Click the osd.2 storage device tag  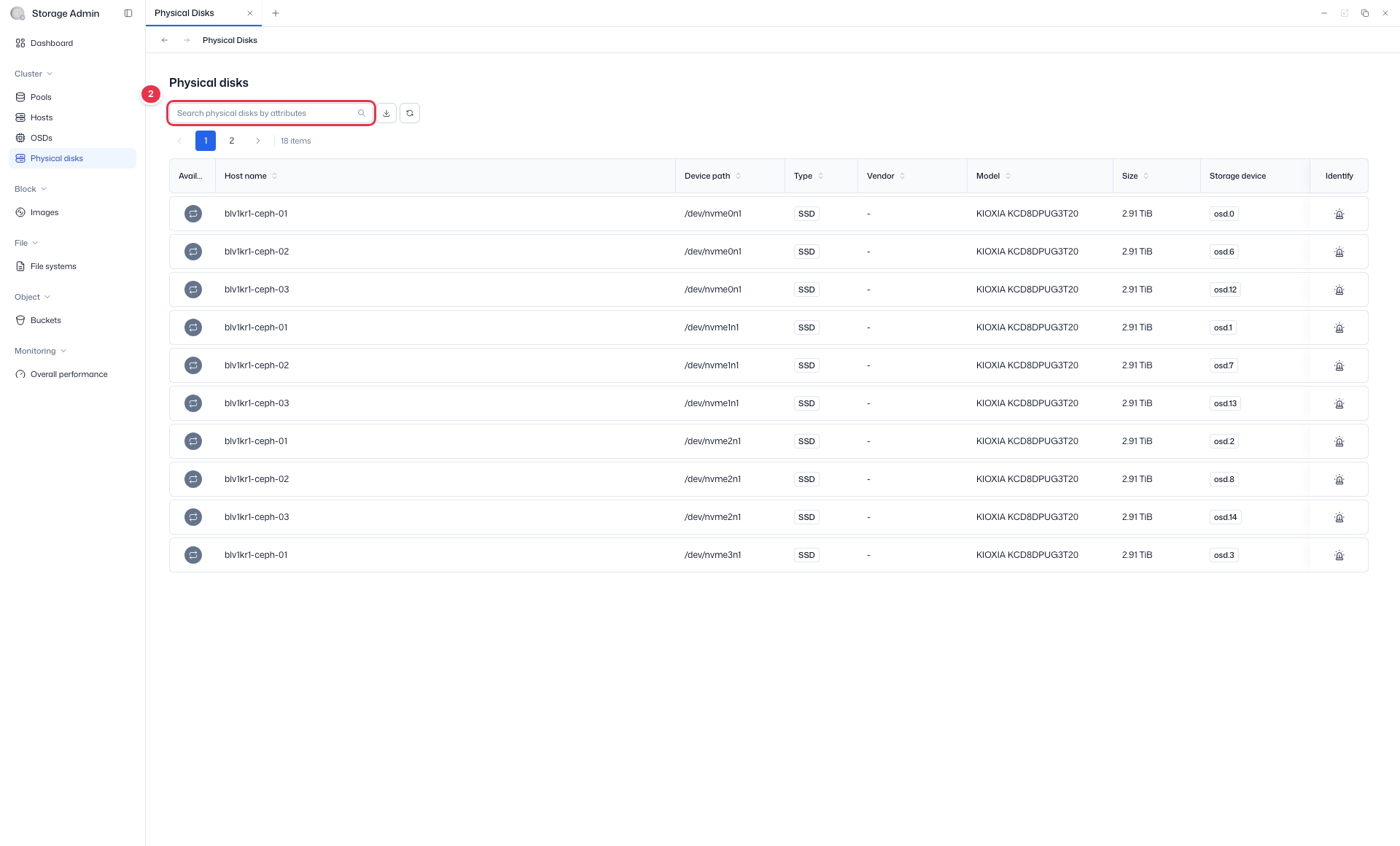(1224, 441)
